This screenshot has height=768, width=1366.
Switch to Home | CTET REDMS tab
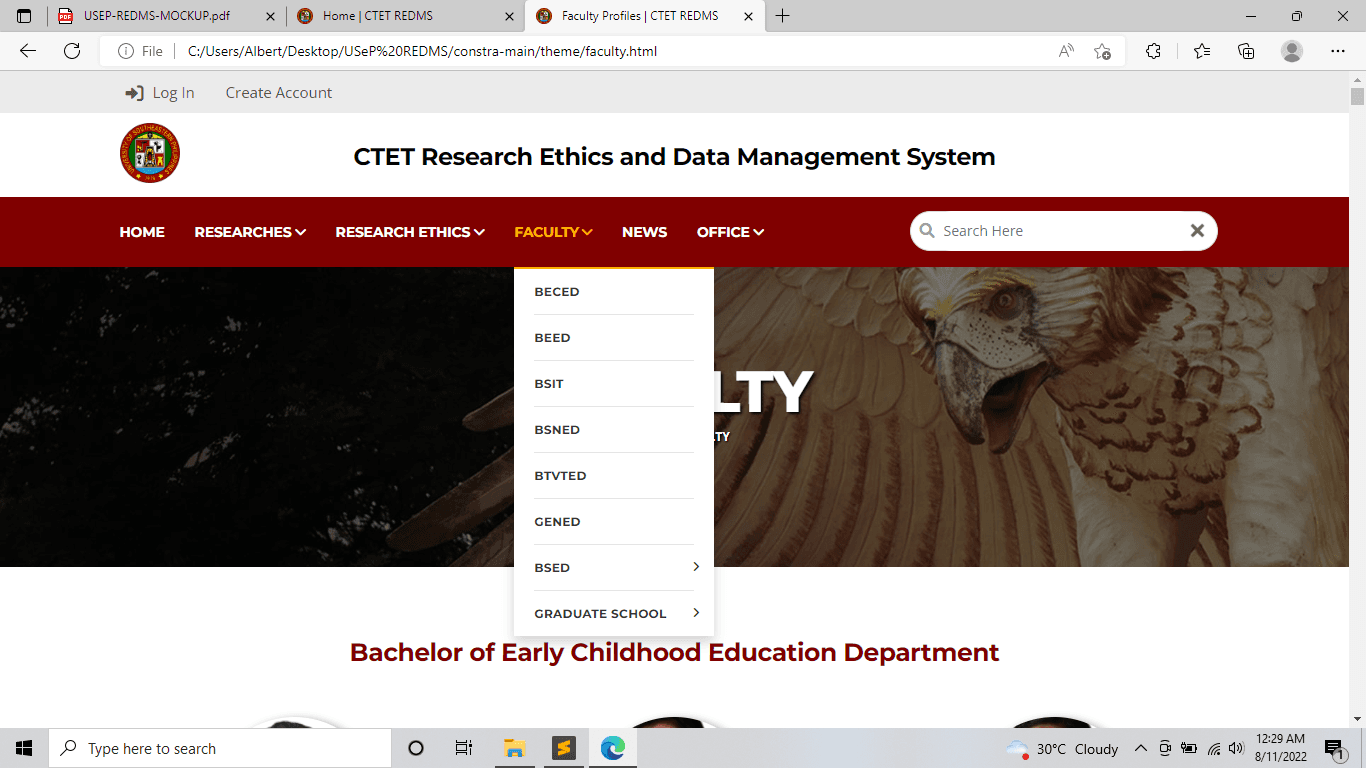[405, 16]
